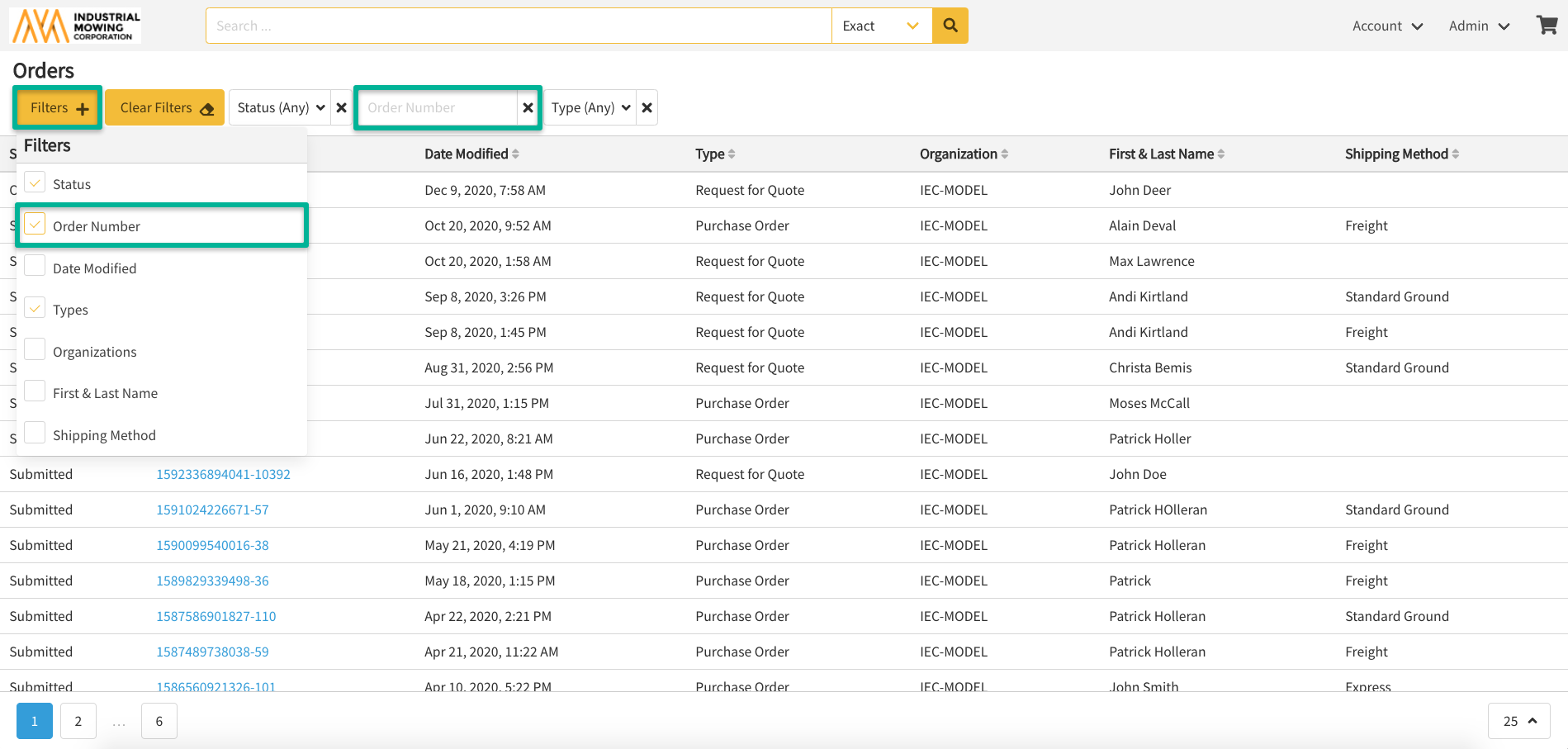Go to page 2 of orders

(78, 721)
